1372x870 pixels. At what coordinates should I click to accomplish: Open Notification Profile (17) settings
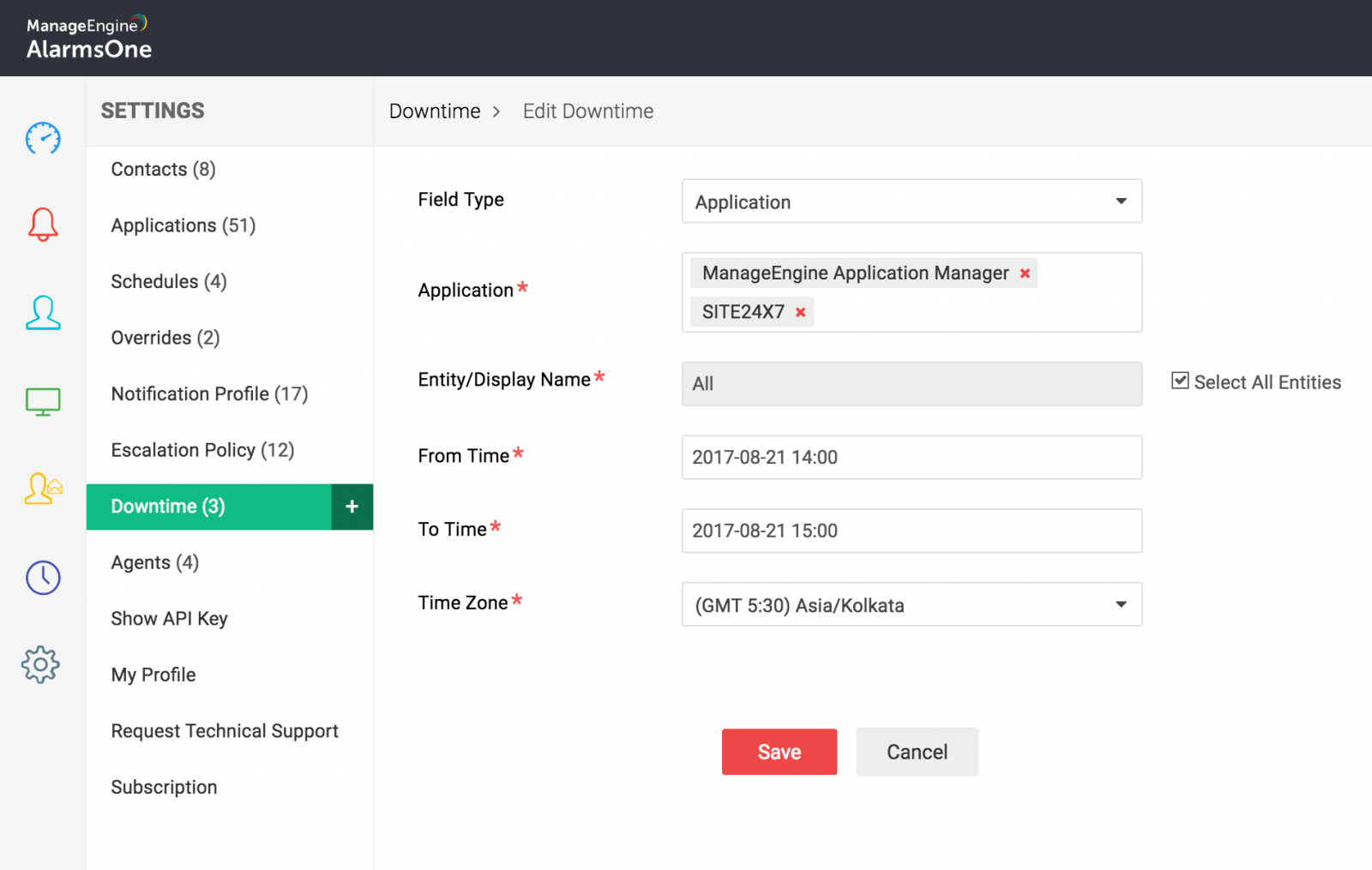209,394
